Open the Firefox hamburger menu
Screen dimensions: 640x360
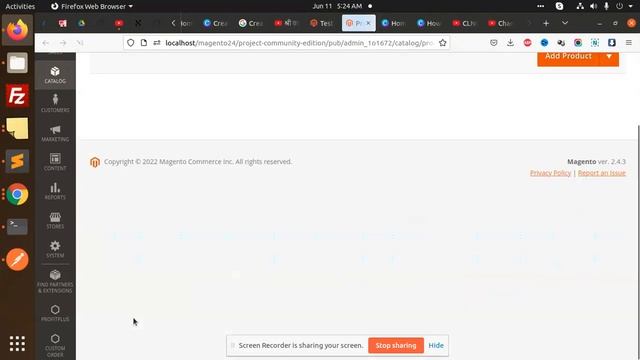(x=629, y=43)
